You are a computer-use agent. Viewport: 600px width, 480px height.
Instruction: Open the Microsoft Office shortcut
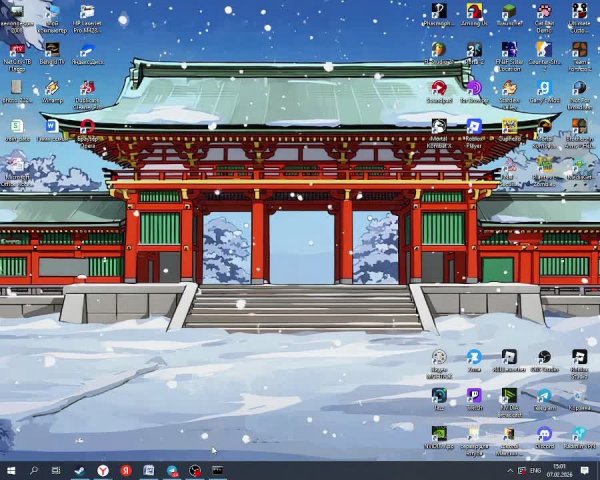pos(17,172)
